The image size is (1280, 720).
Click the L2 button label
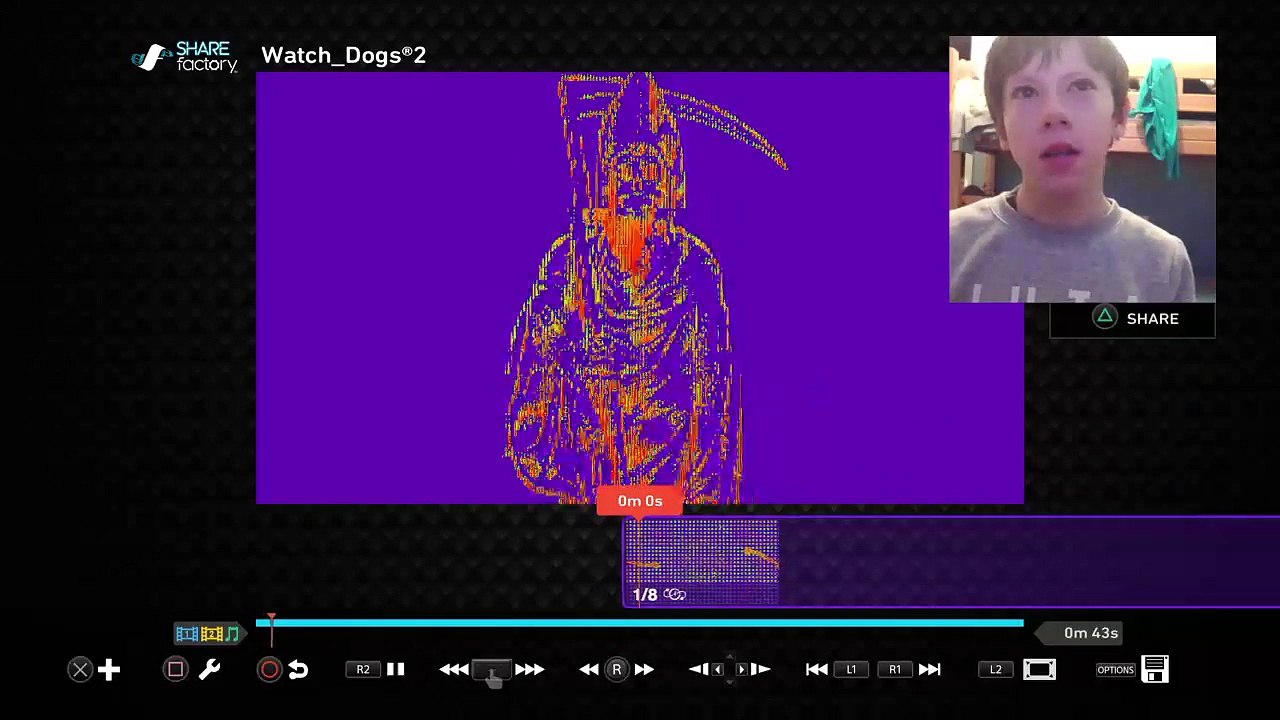point(995,669)
